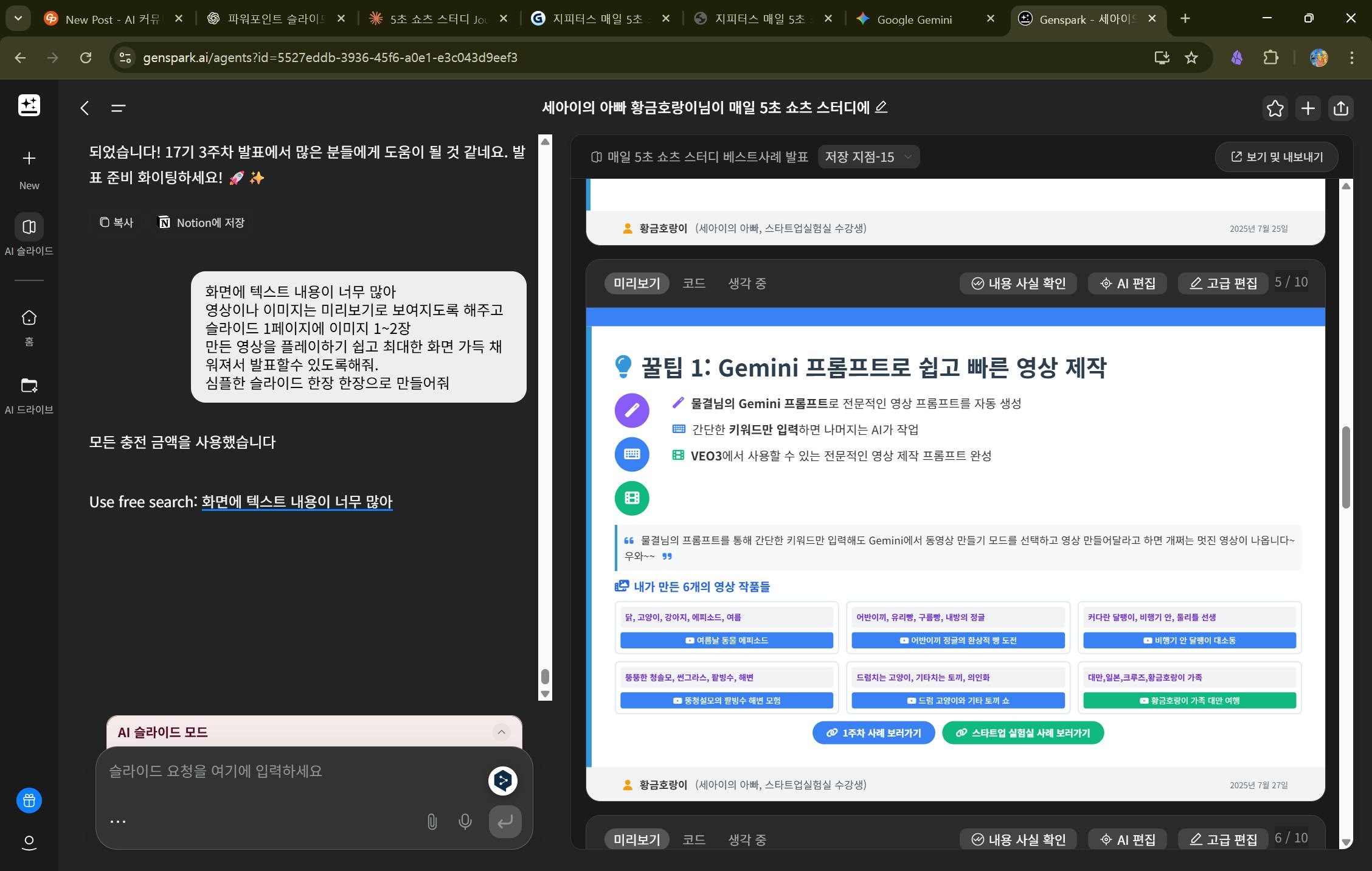Screen dimensions: 1372x871
Task: Click the Genspark logo in sidebar
Action: (29, 106)
